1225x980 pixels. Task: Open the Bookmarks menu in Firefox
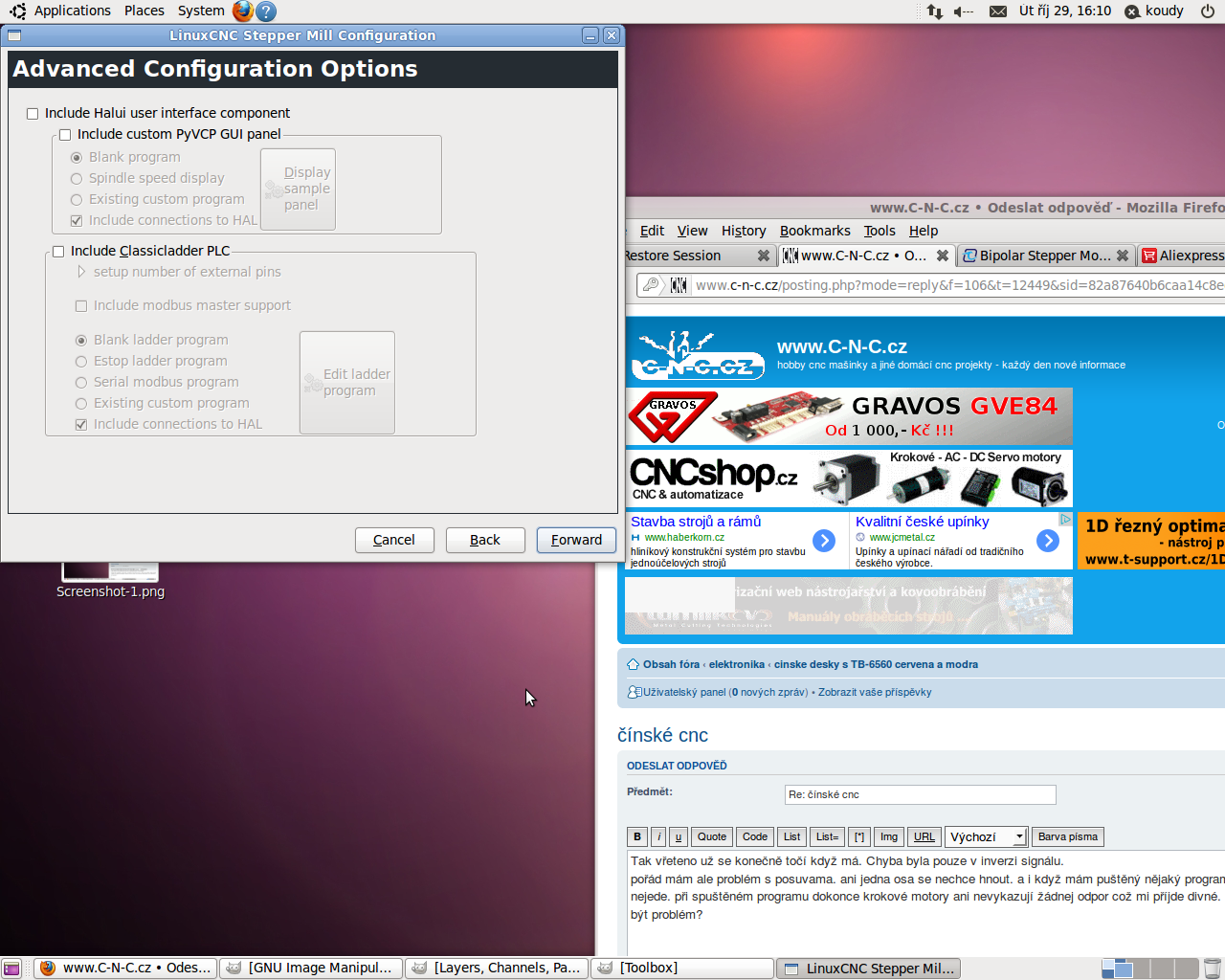click(x=814, y=231)
